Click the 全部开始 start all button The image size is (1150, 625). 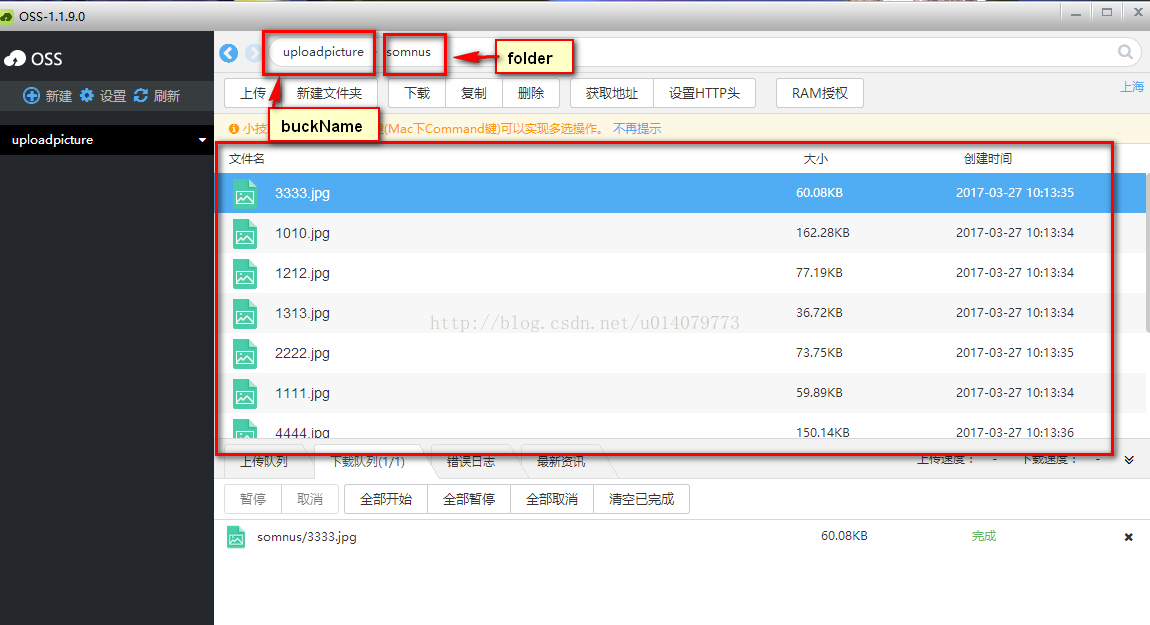tap(386, 500)
